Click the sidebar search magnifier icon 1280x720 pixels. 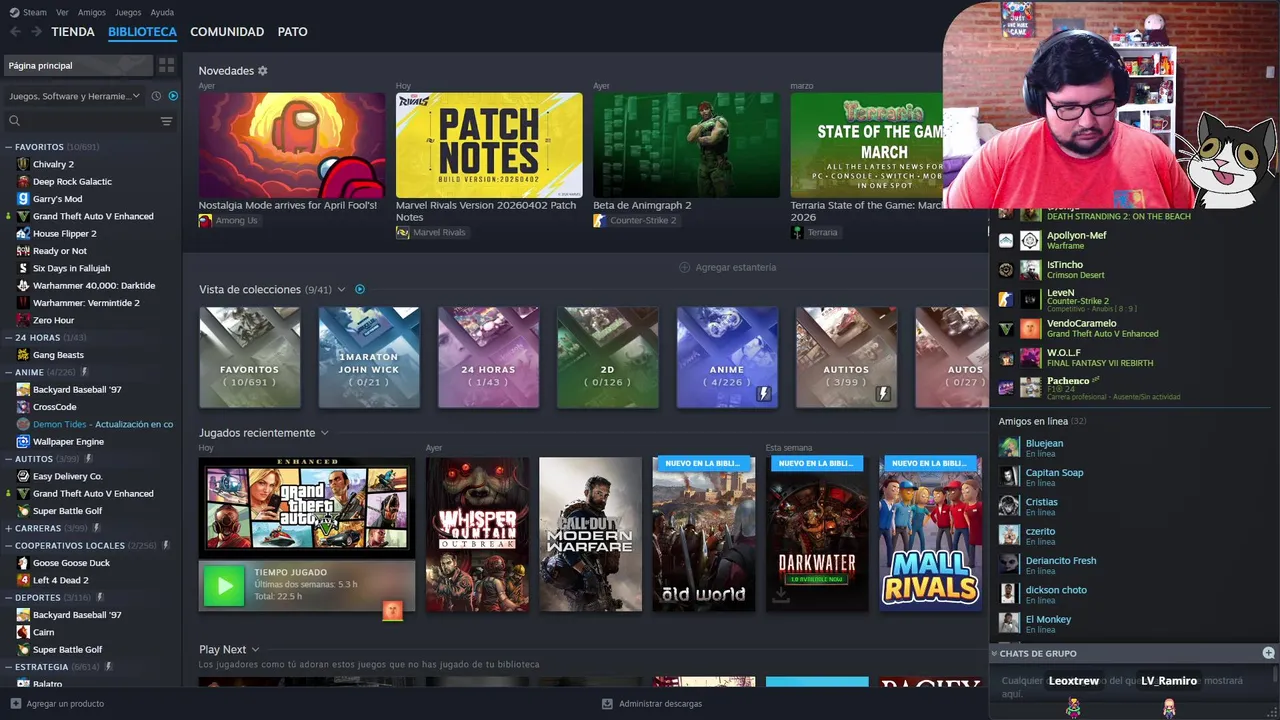[14, 121]
